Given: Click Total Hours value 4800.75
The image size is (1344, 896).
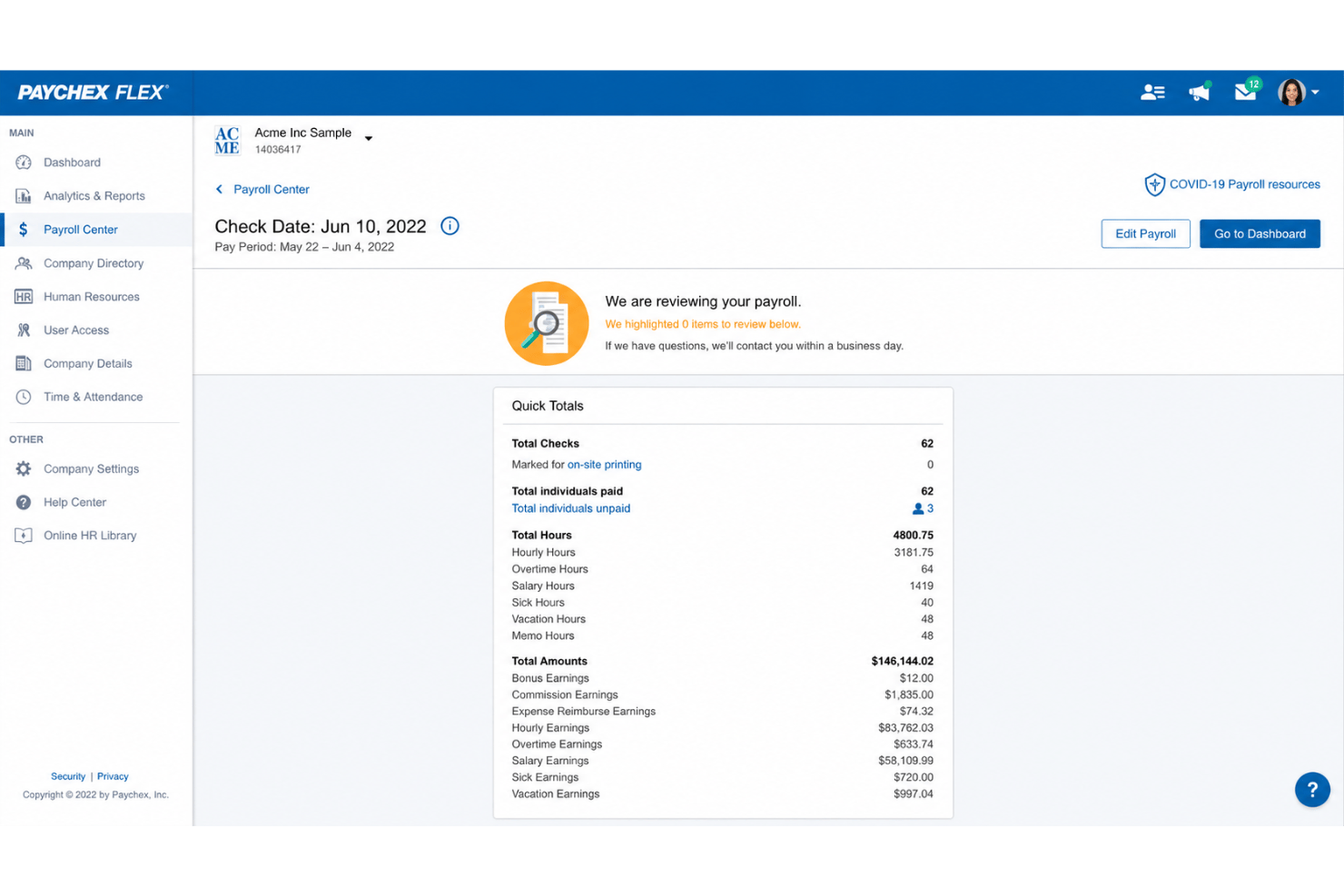Looking at the screenshot, I should point(913,535).
